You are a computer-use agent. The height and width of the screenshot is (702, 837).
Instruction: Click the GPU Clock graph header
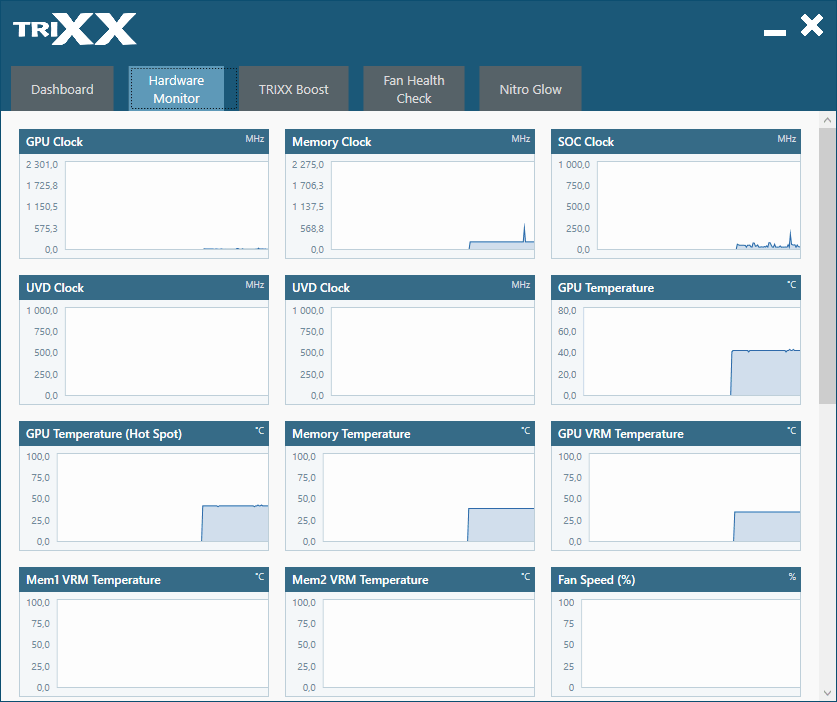point(144,141)
